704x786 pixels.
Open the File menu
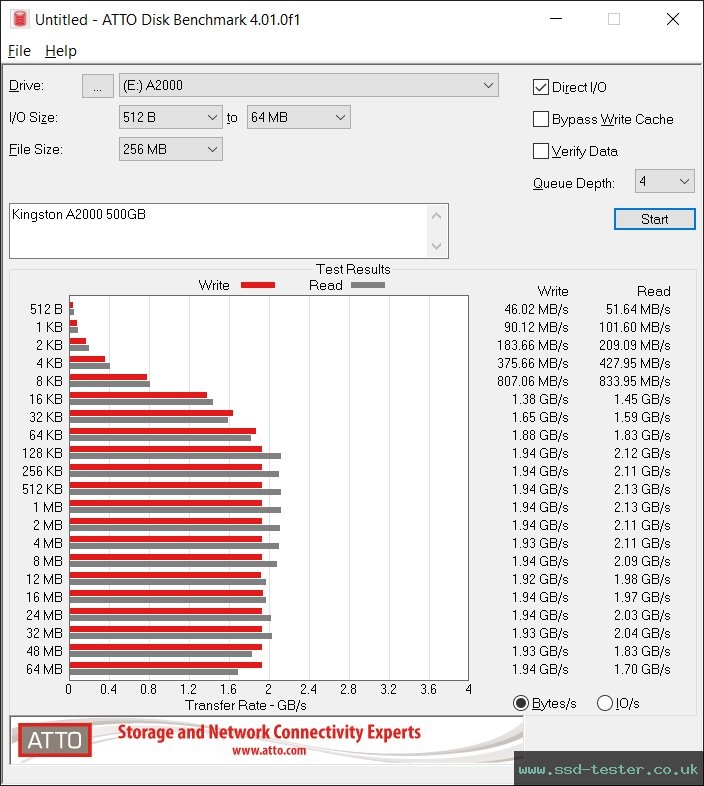point(20,51)
